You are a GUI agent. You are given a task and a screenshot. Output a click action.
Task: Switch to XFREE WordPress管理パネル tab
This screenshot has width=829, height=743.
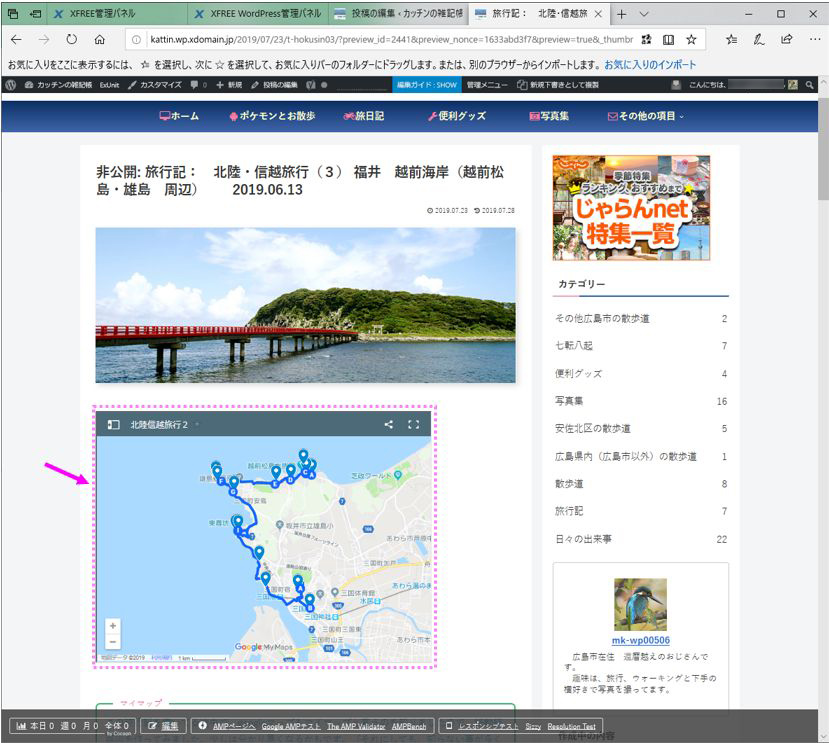(258, 14)
